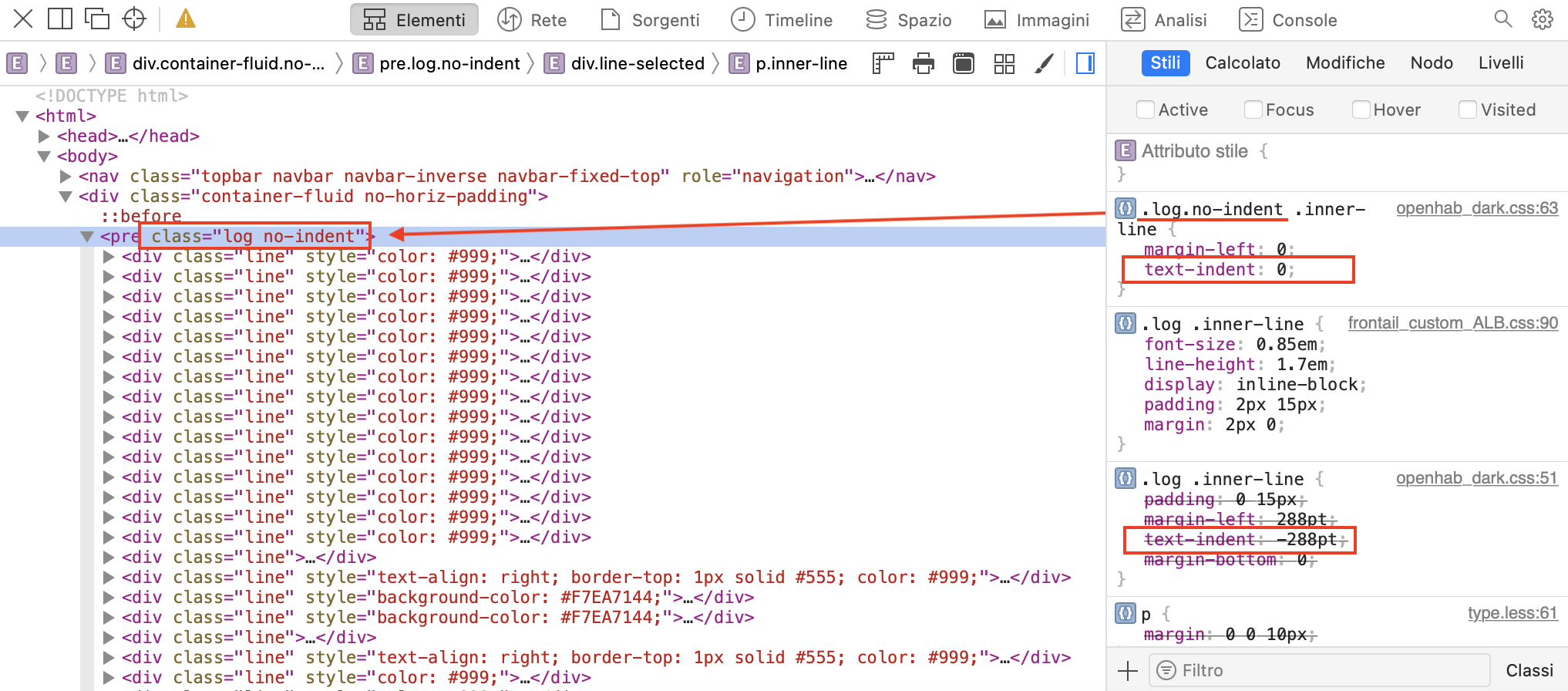The height and width of the screenshot is (691, 1568).
Task: Hide the details sidebar with the blue panel icon
Action: tap(1085, 63)
